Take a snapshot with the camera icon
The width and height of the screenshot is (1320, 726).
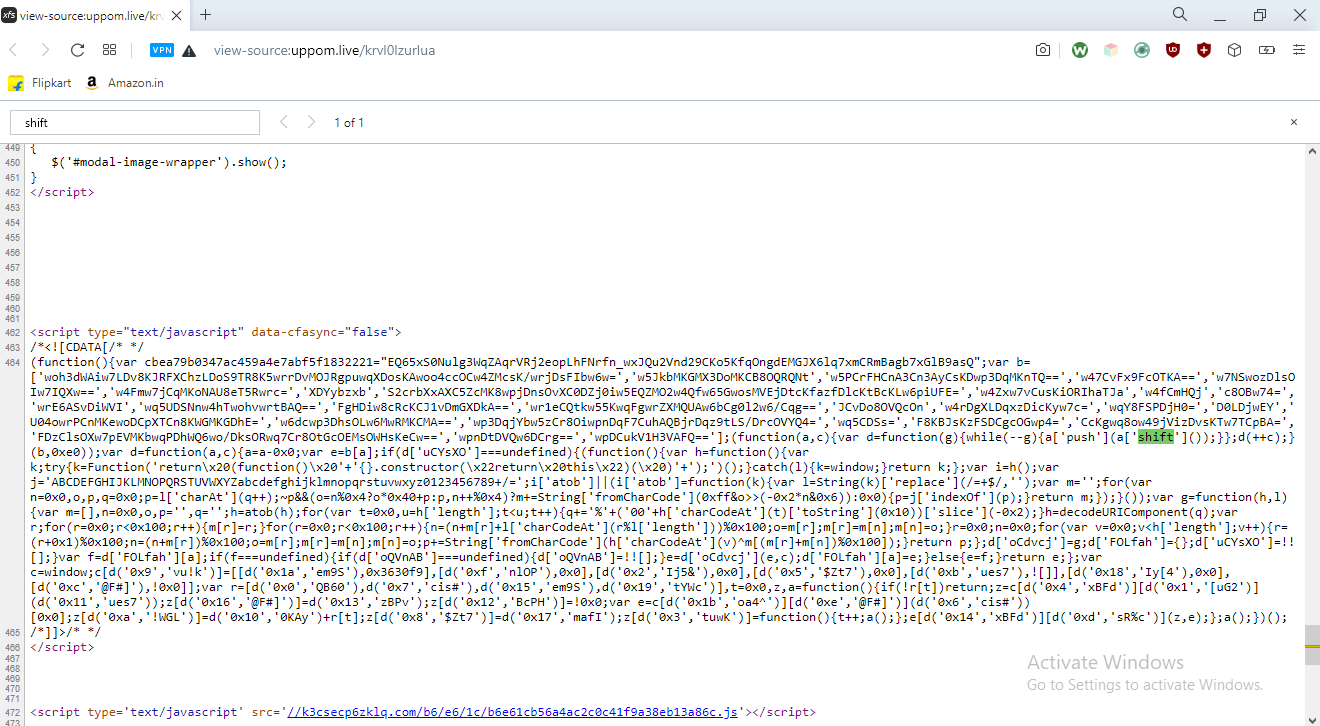[1043, 50]
